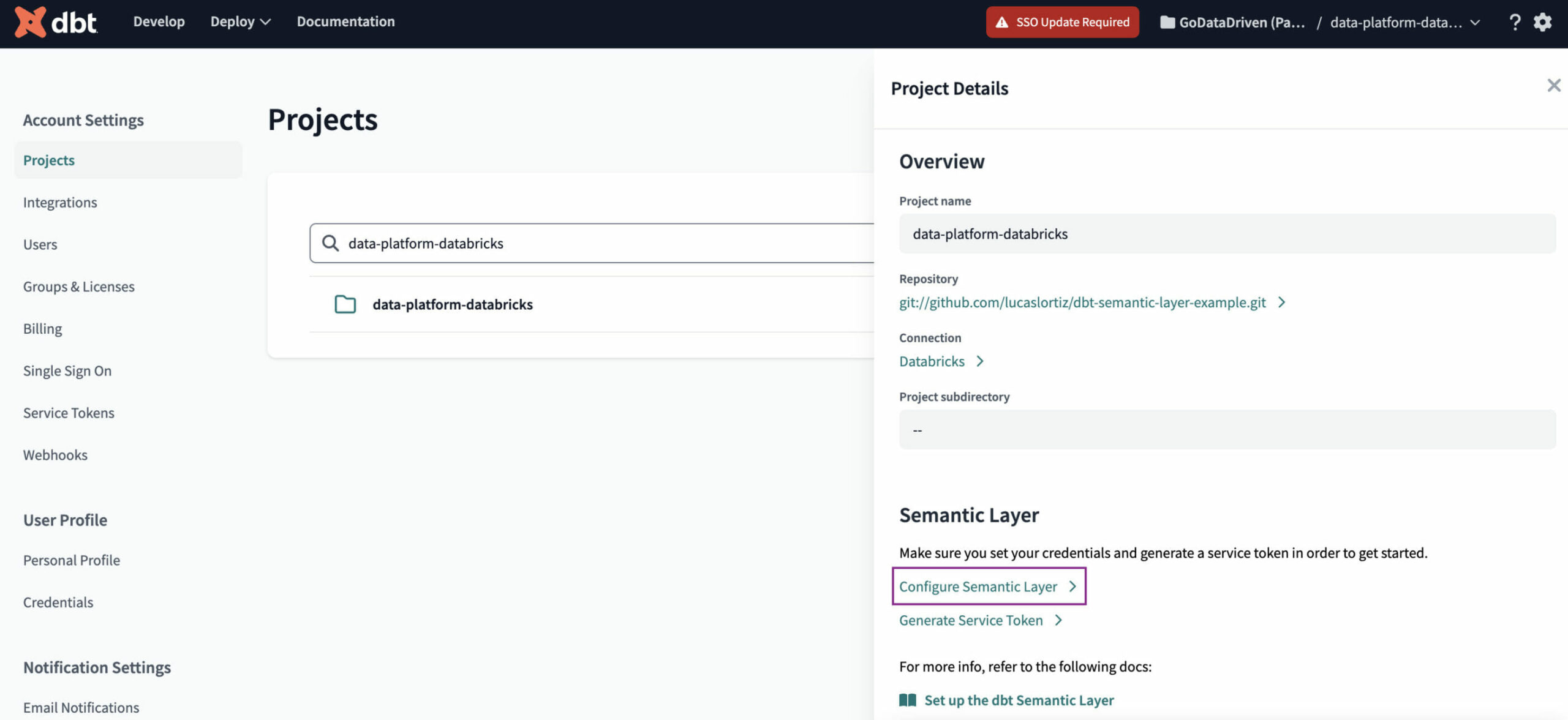The width and height of the screenshot is (1568, 720).
Task: Open the settings gear icon
Action: pyautogui.click(x=1542, y=22)
